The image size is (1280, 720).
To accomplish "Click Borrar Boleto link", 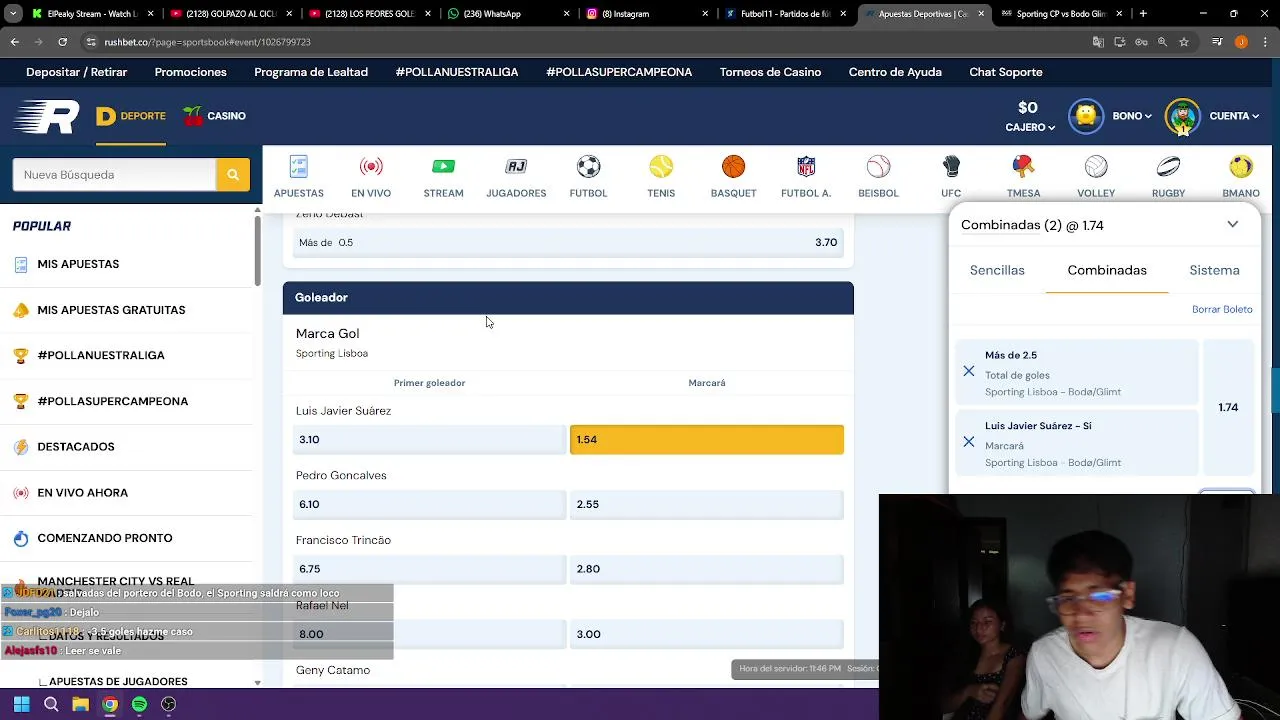I will coord(1222,309).
